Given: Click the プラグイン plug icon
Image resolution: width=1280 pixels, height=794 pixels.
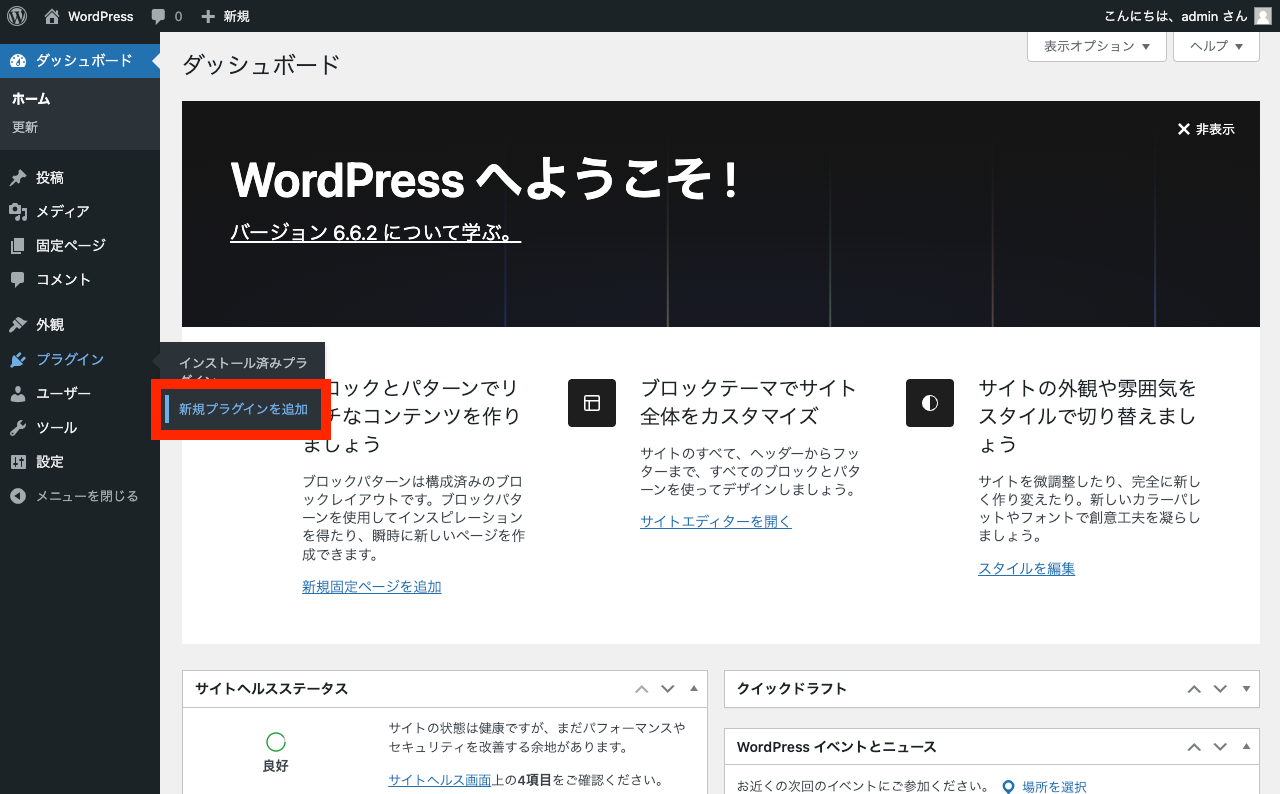Looking at the screenshot, I should pos(18,360).
